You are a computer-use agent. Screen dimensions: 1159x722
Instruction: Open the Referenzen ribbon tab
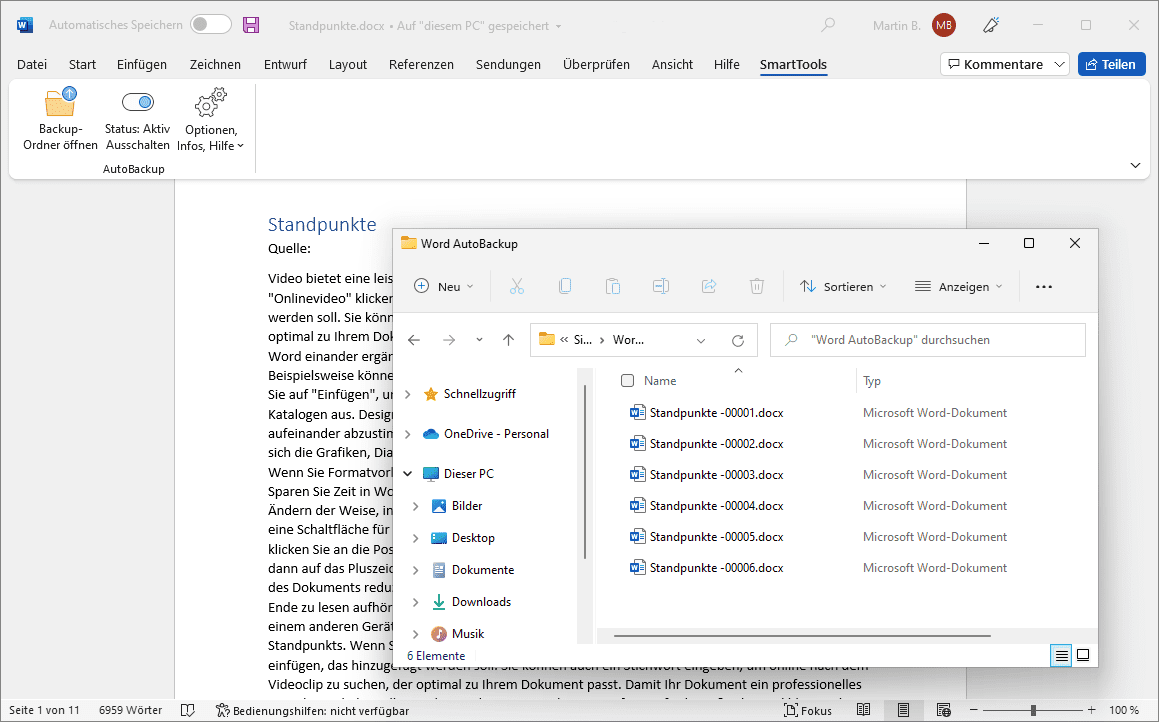(x=421, y=64)
